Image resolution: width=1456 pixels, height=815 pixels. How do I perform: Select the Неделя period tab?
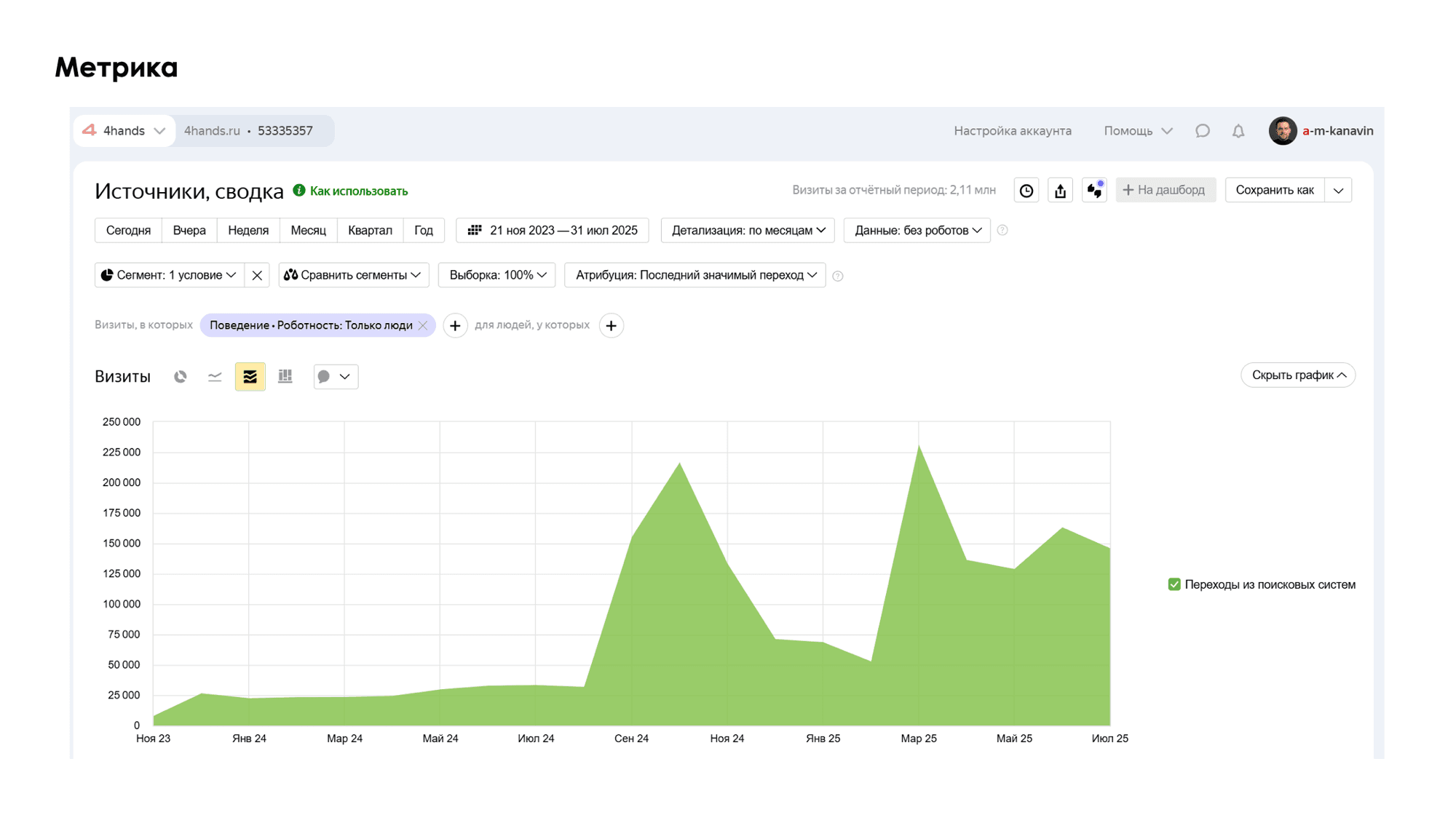click(x=248, y=231)
